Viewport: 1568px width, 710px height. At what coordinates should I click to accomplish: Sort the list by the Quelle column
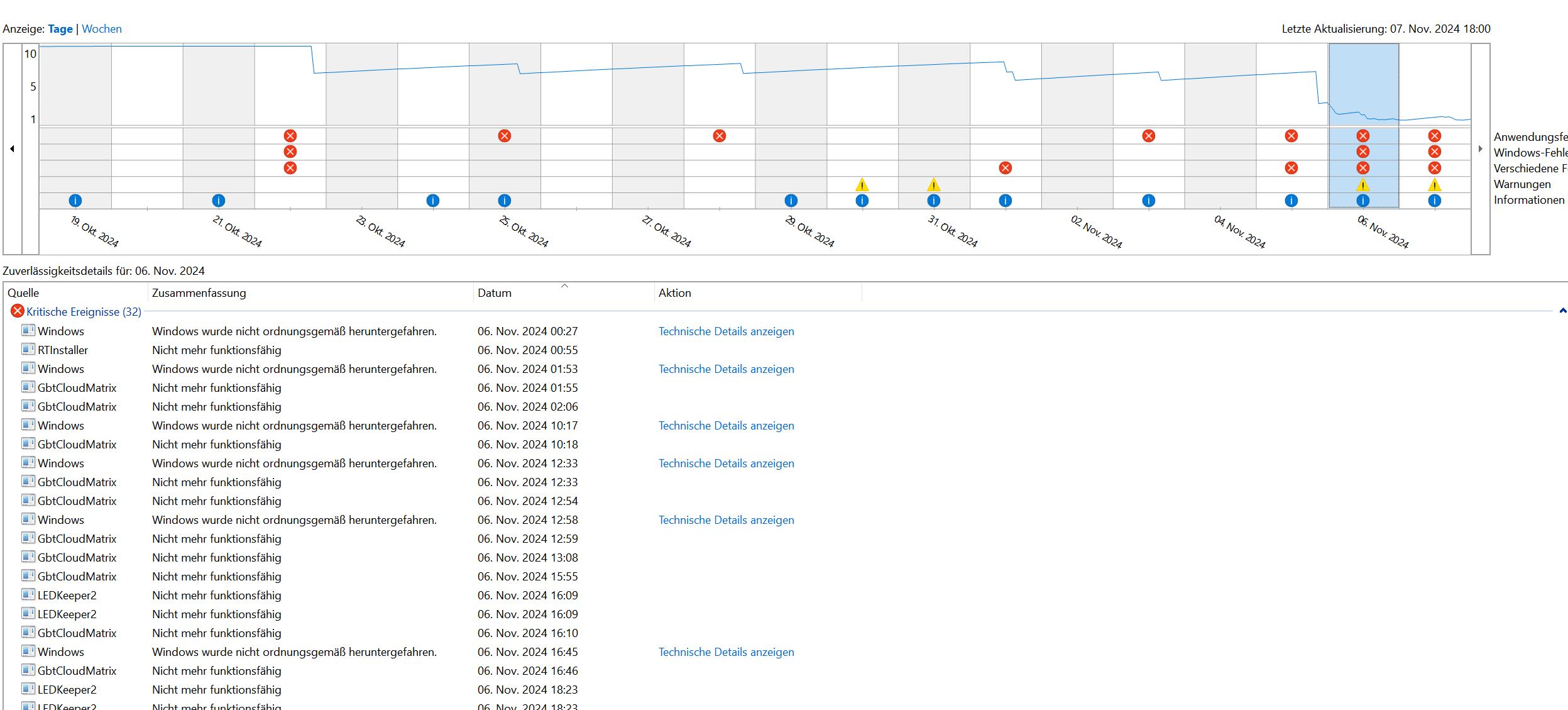pos(23,293)
